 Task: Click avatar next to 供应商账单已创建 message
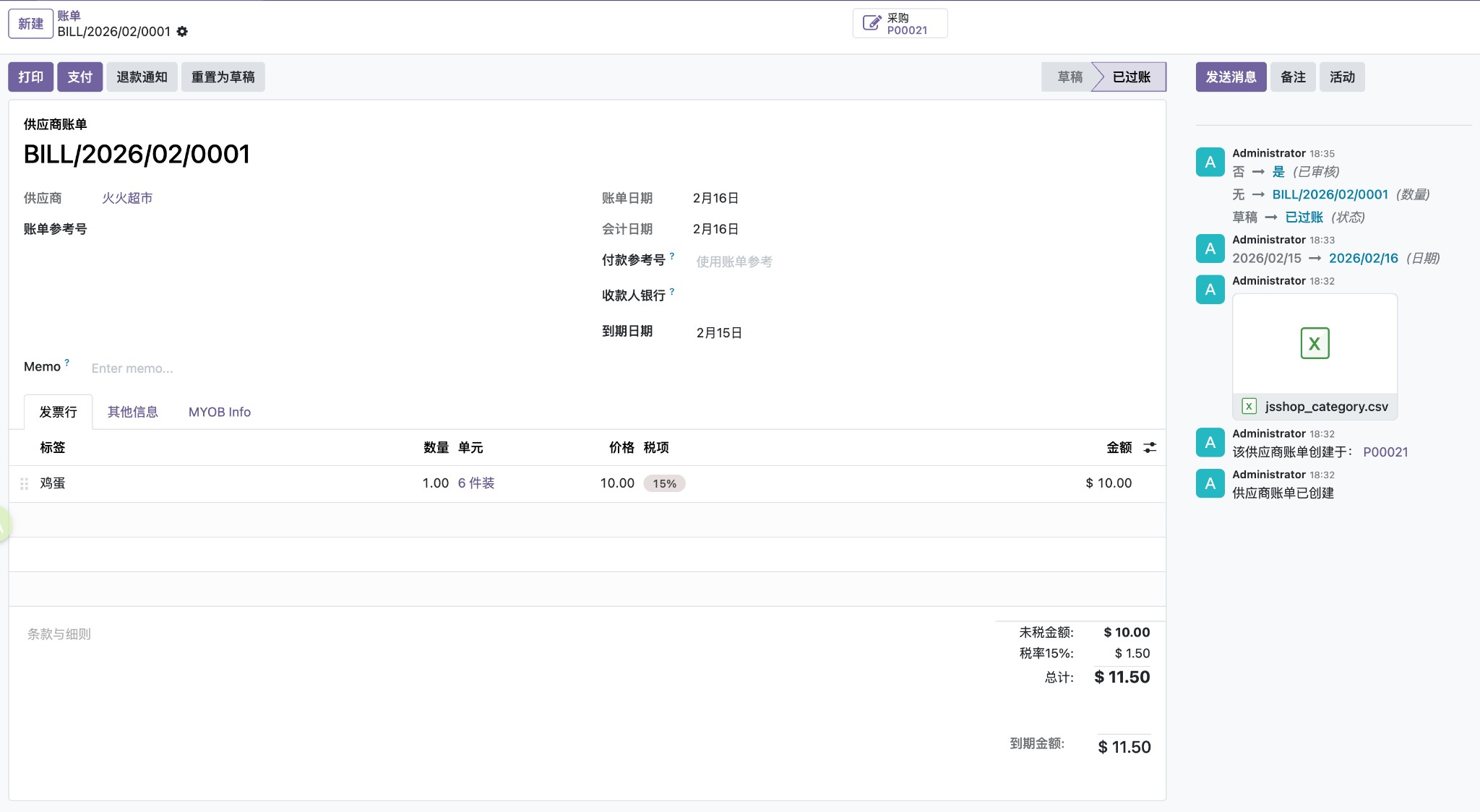(x=1210, y=483)
